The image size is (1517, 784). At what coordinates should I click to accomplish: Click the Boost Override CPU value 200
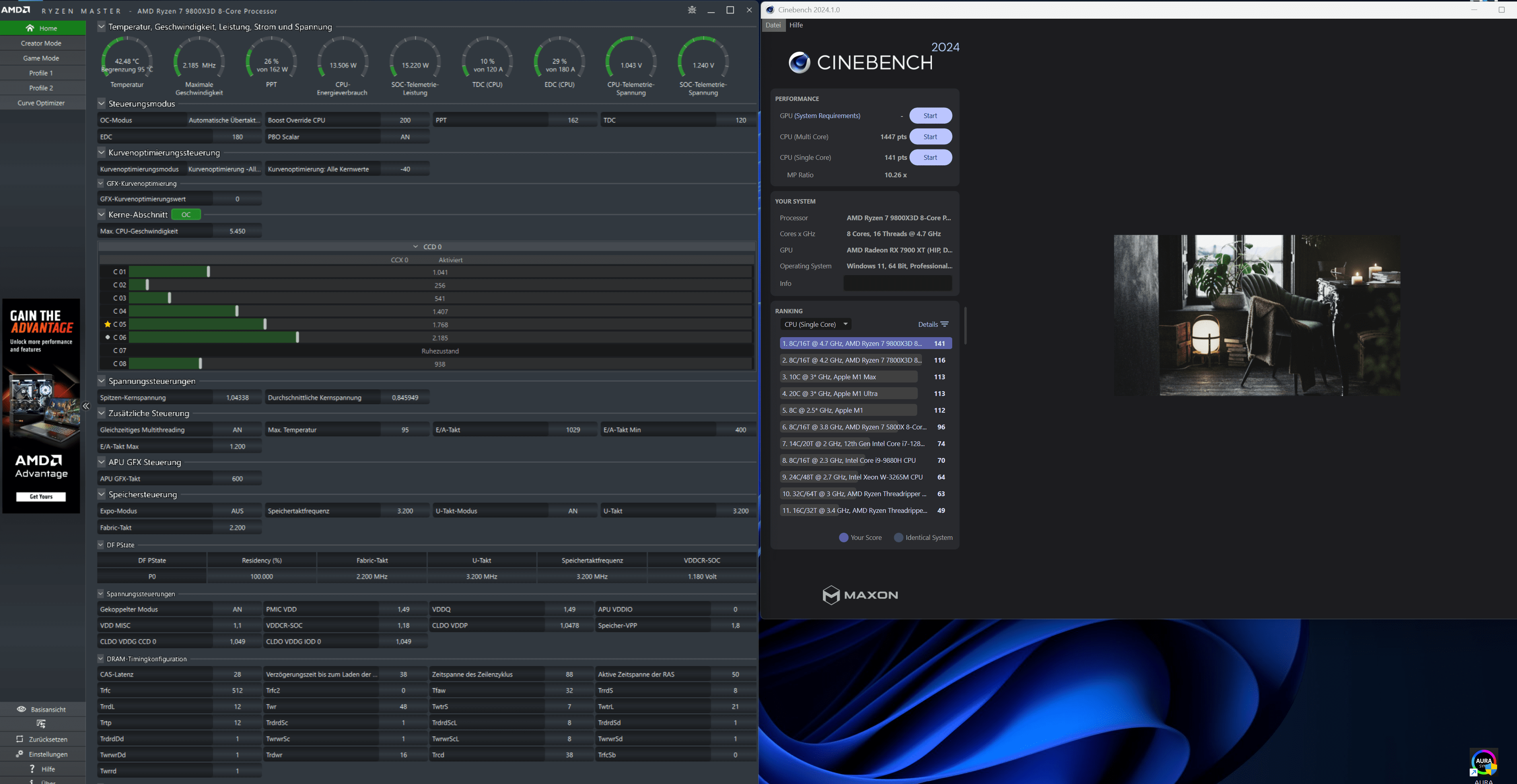click(405, 120)
